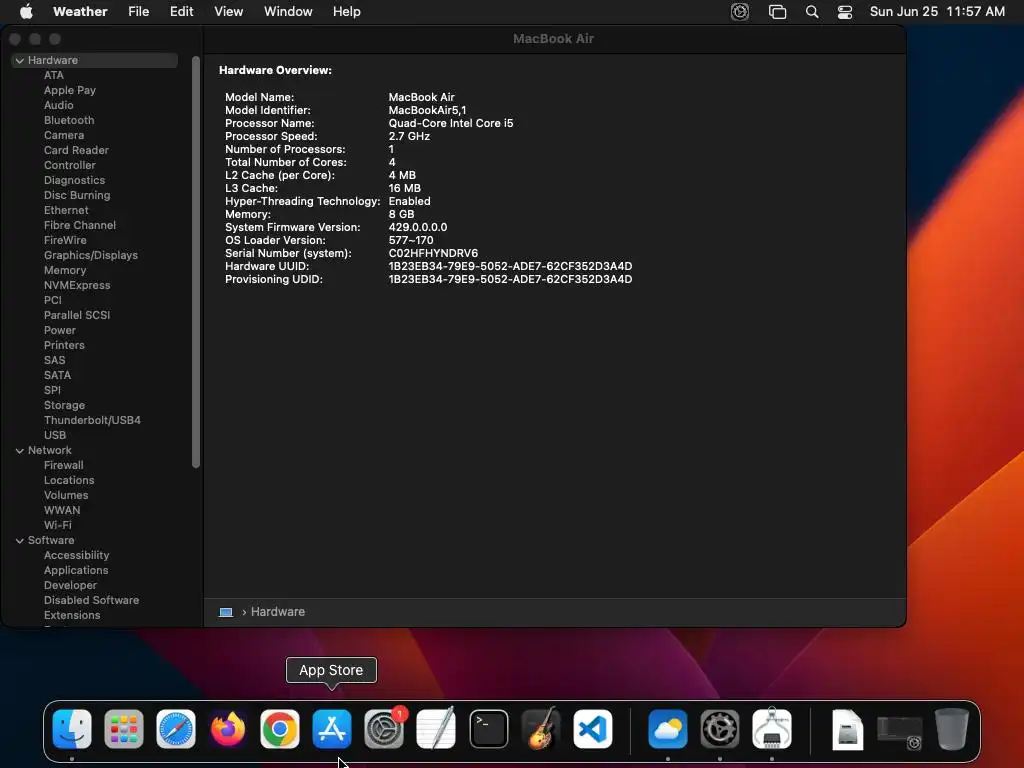Open the Help menu

[x=347, y=11]
